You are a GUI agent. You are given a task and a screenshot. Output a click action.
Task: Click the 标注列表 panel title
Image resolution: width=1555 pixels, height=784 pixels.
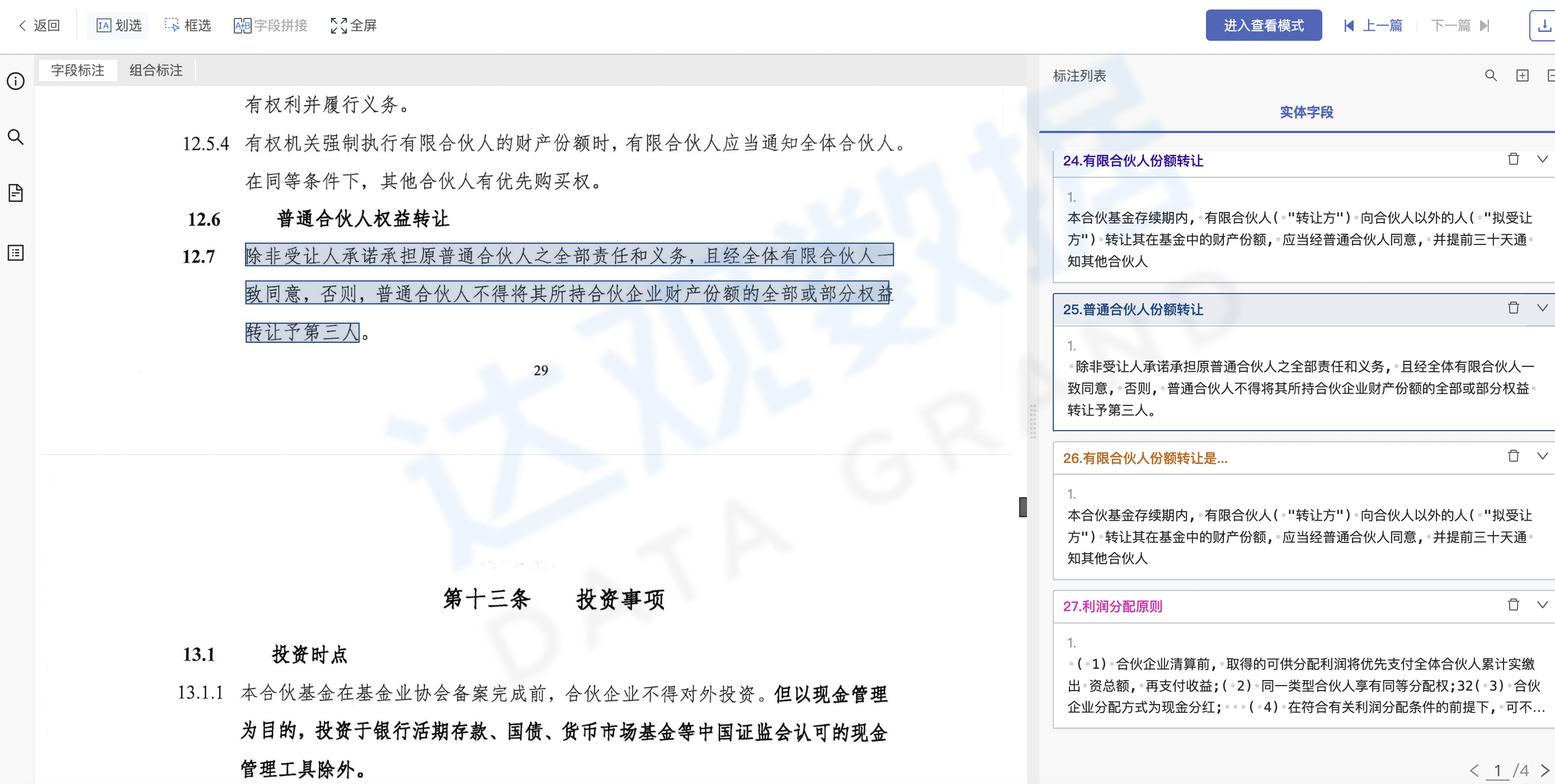tap(1080, 75)
